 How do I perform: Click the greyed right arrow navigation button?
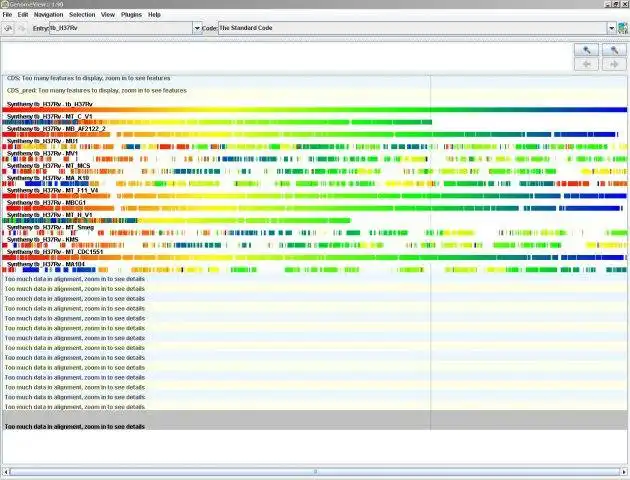(614, 64)
